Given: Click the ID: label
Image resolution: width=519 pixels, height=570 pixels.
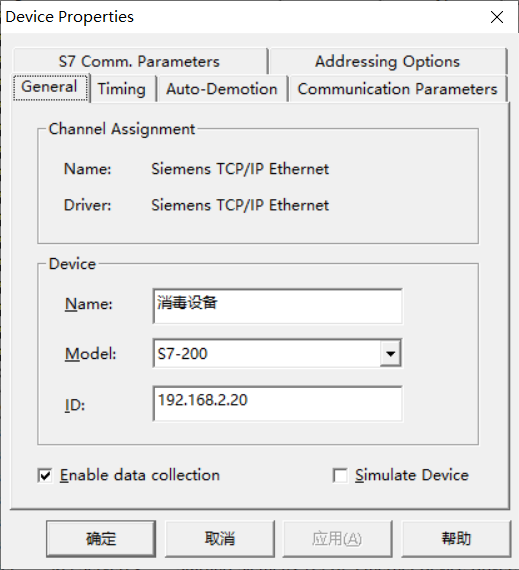Looking at the screenshot, I should click(75, 405).
